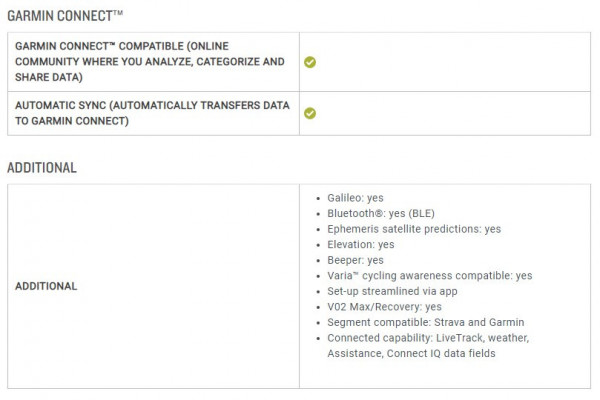Click the ADDITIONAL section heading
The width and height of the screenshot is (600, 400).
tap(42, 168)
